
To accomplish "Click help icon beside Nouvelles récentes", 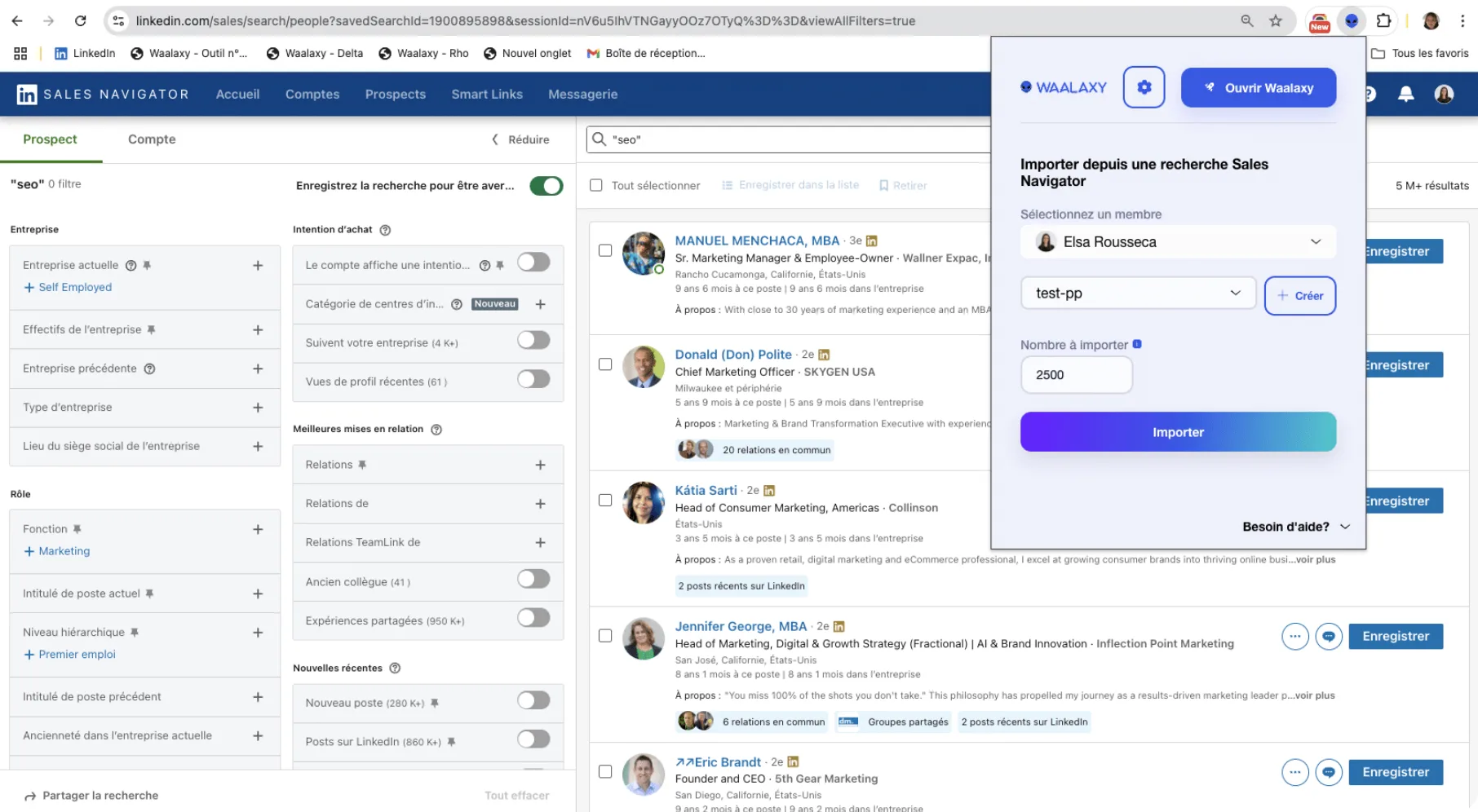I will tap(395, 668).
